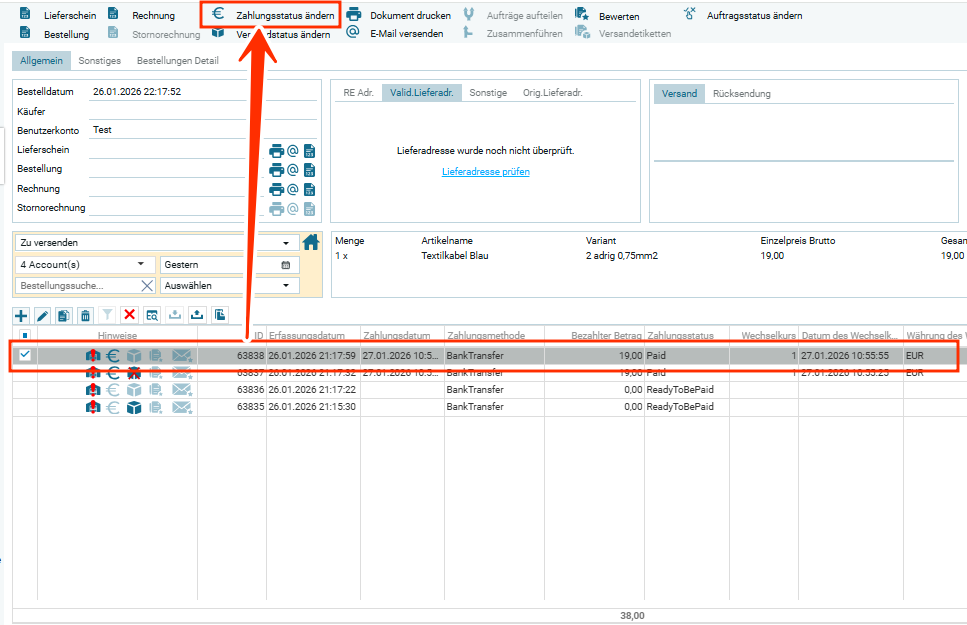The width and height of the screenshot is (967, 625).
Task: Click the @ email icon next to Rechnung
Action: click(293, 189)
